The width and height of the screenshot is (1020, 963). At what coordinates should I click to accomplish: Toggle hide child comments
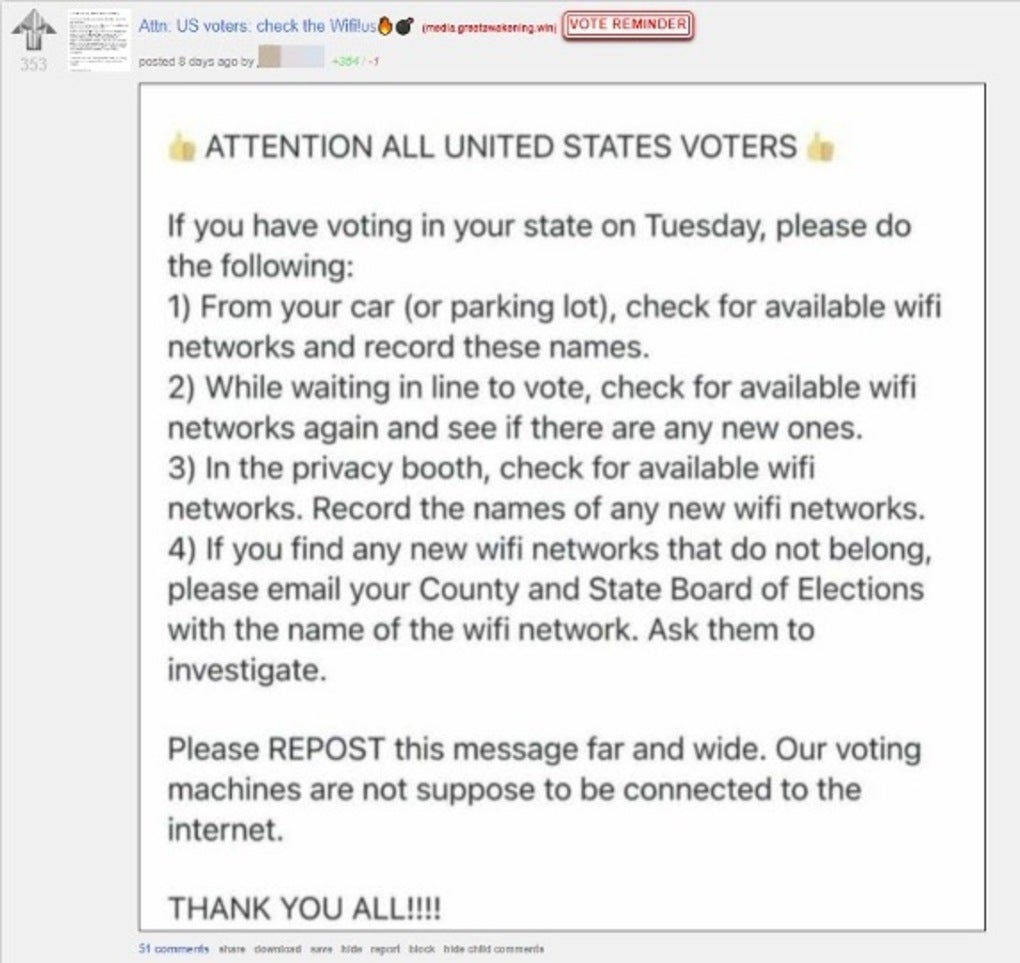point(494,949)
